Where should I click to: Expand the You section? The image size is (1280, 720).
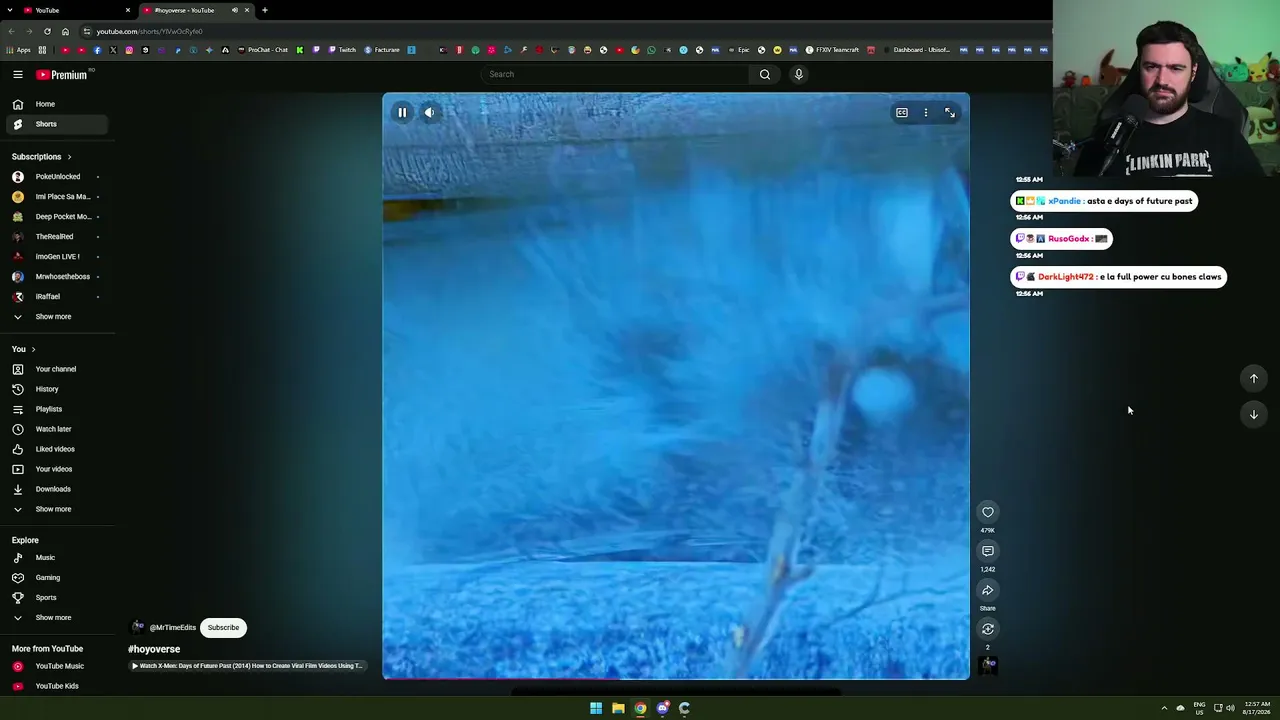coord(24,349)
